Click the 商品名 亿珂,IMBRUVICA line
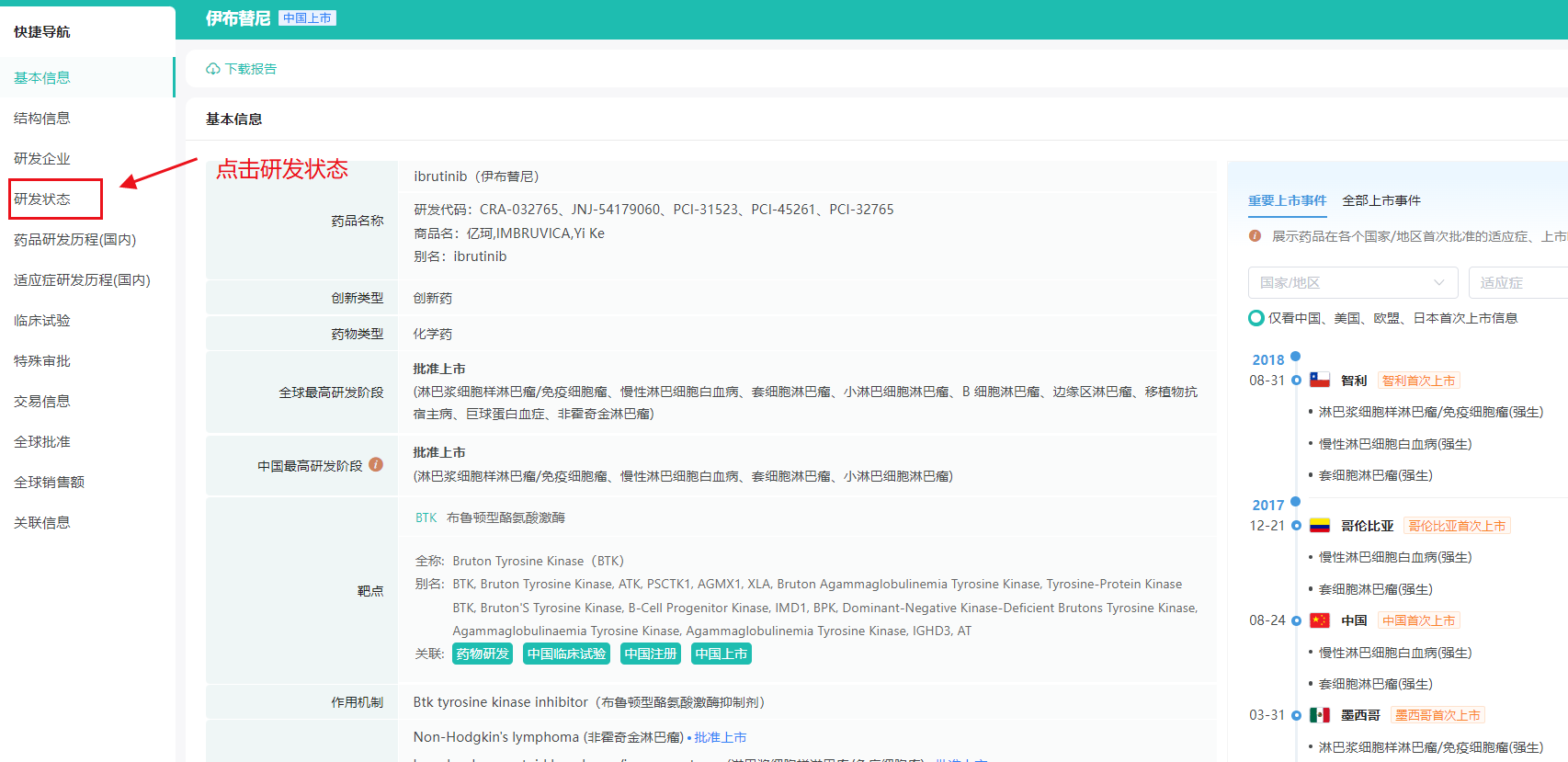 pyautogui.click(x=509, y=233)
